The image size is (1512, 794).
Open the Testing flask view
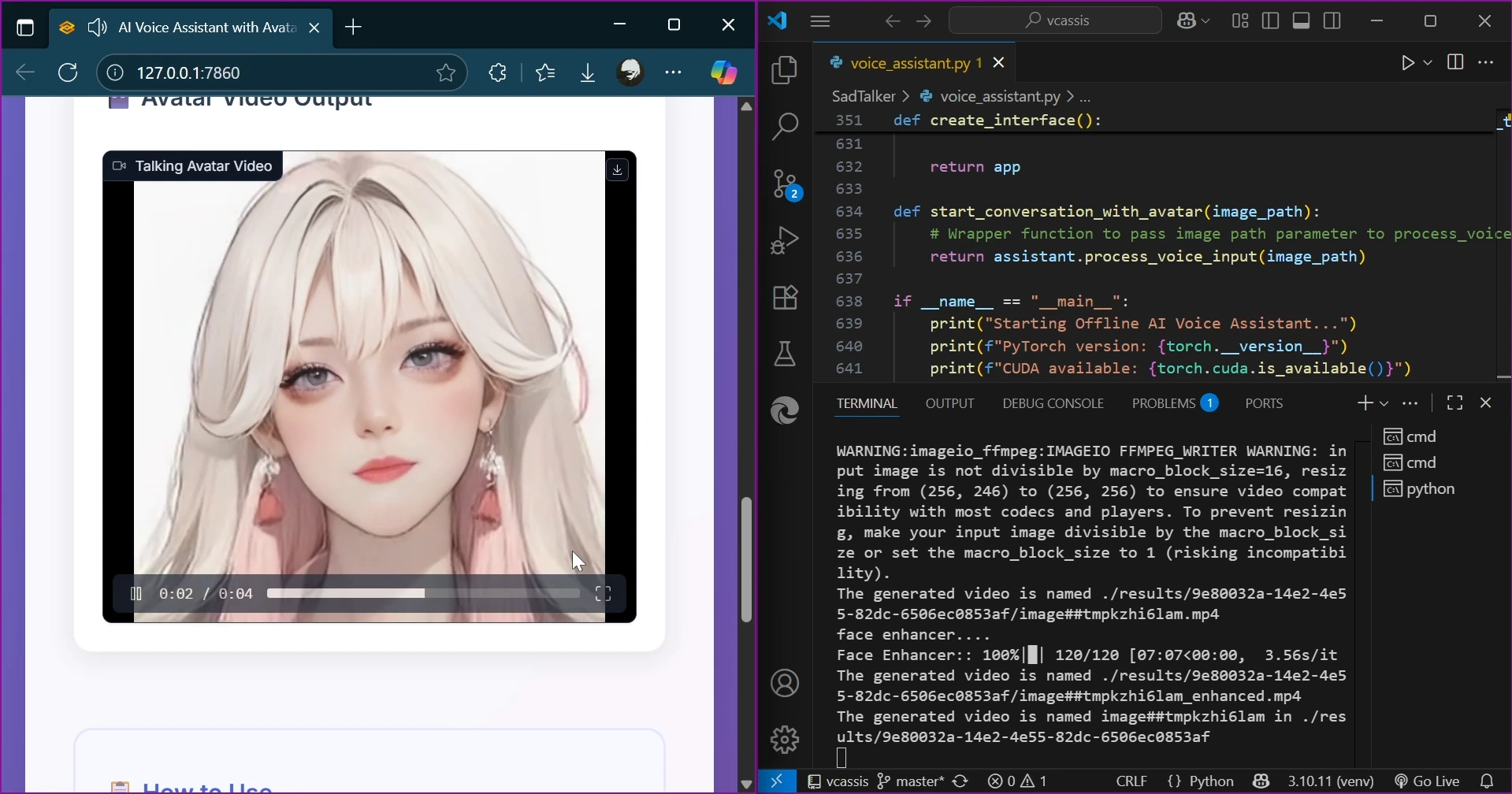[x=786, y=354]
